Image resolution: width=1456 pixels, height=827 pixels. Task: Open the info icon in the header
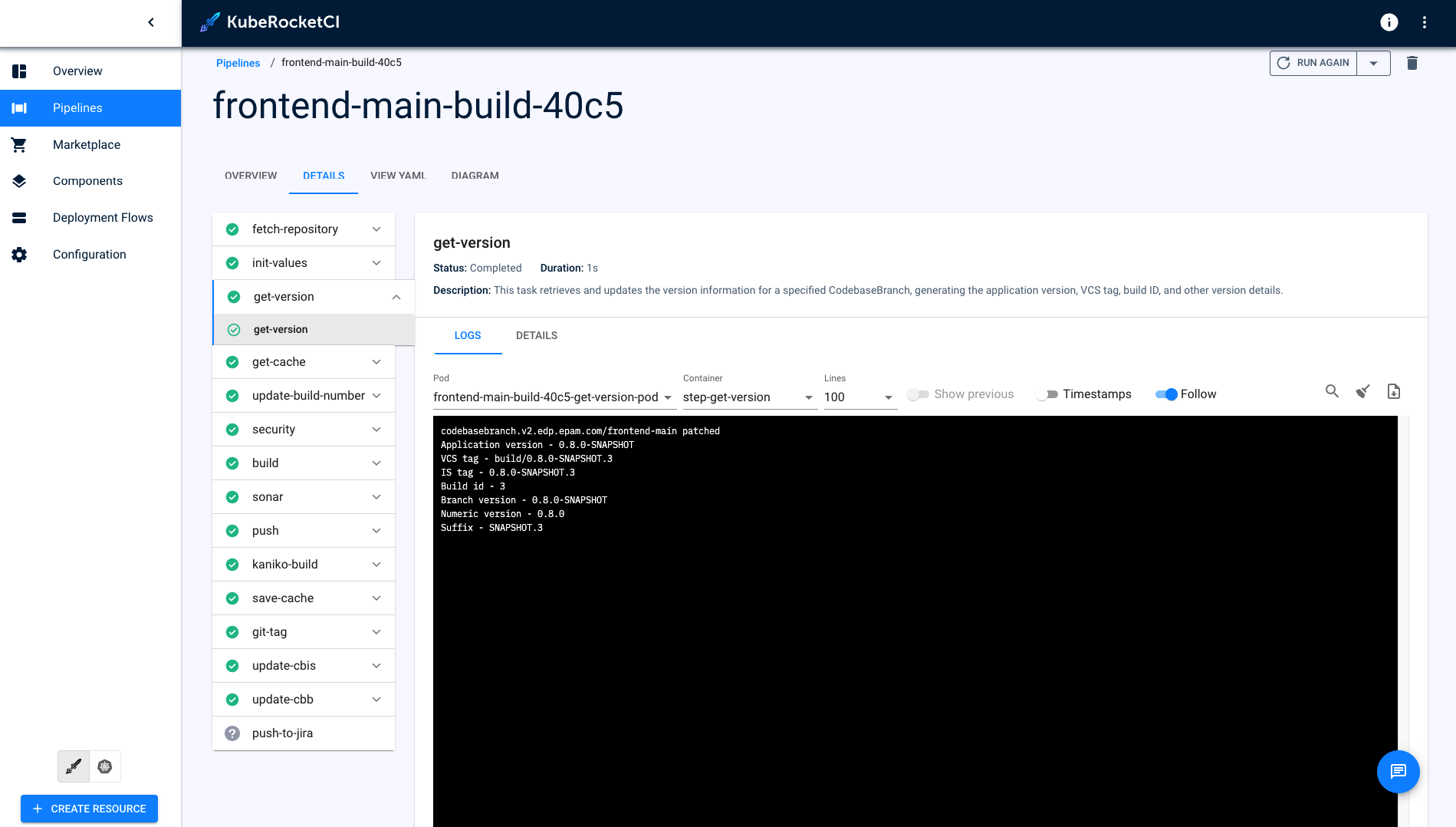[1389, 22]
